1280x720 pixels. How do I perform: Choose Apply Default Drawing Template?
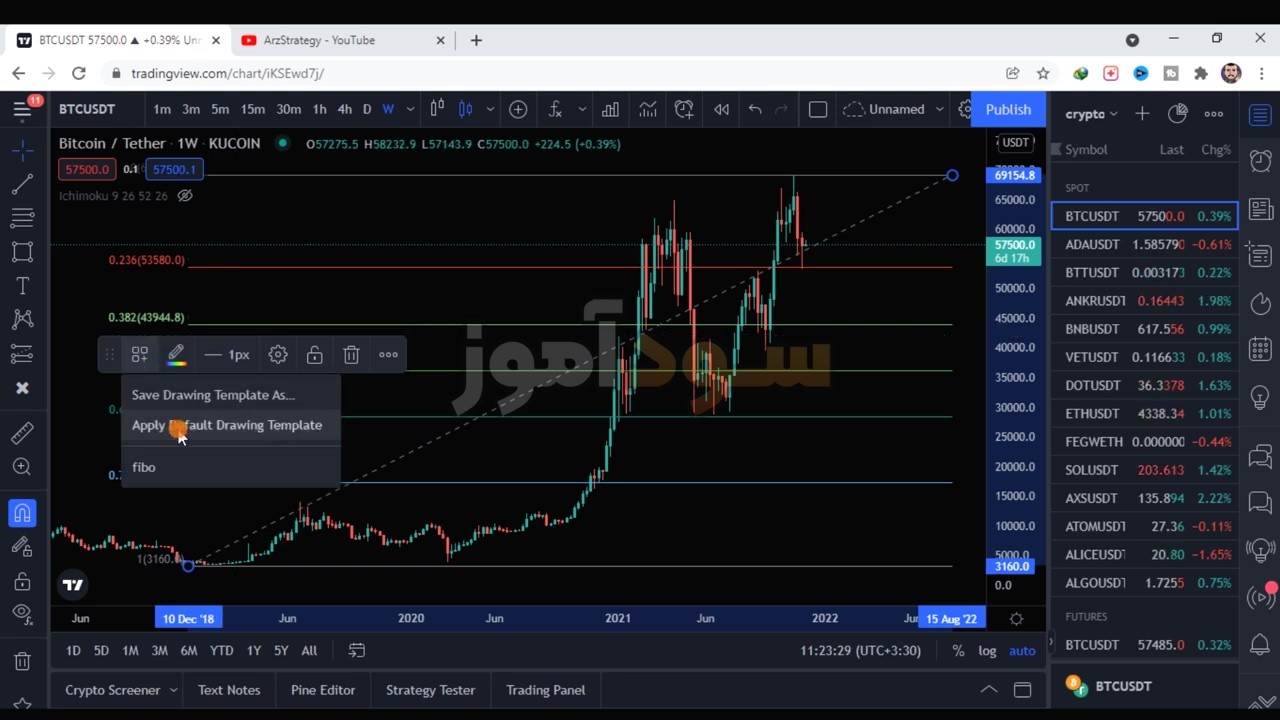click(x=230, y=425)
